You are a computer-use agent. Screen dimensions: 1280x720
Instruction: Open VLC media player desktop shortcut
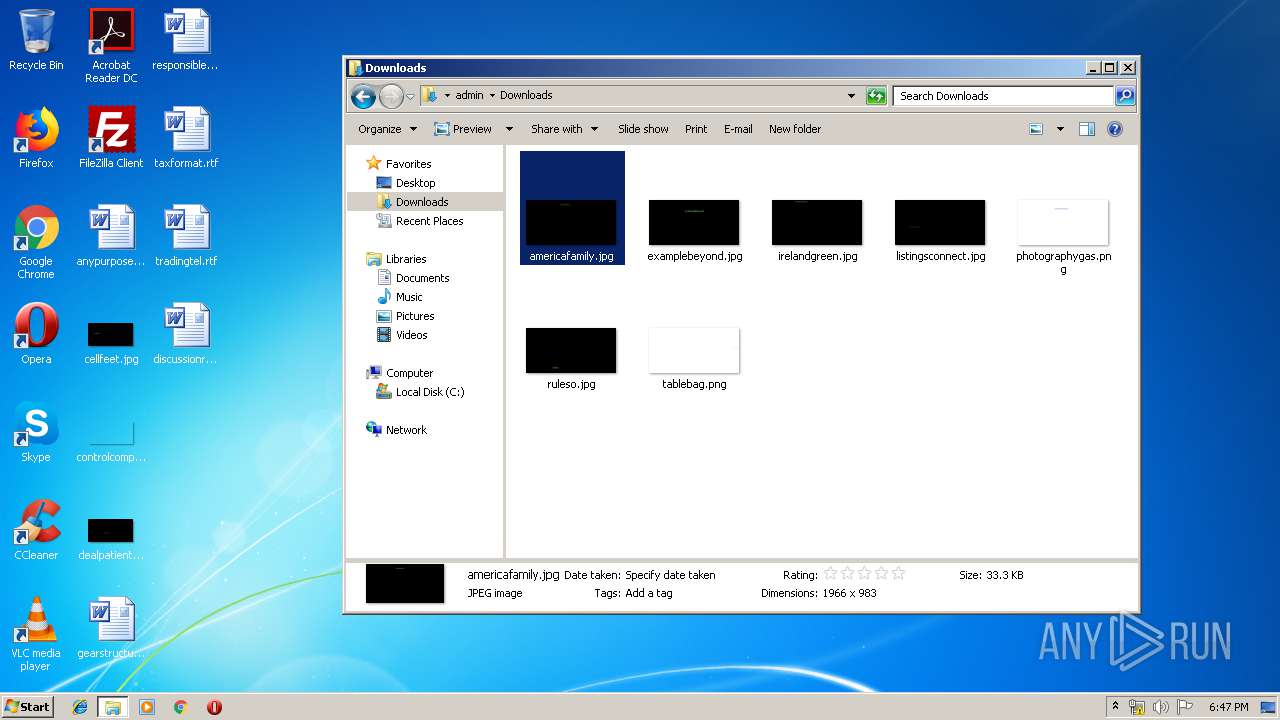(36, 635)
